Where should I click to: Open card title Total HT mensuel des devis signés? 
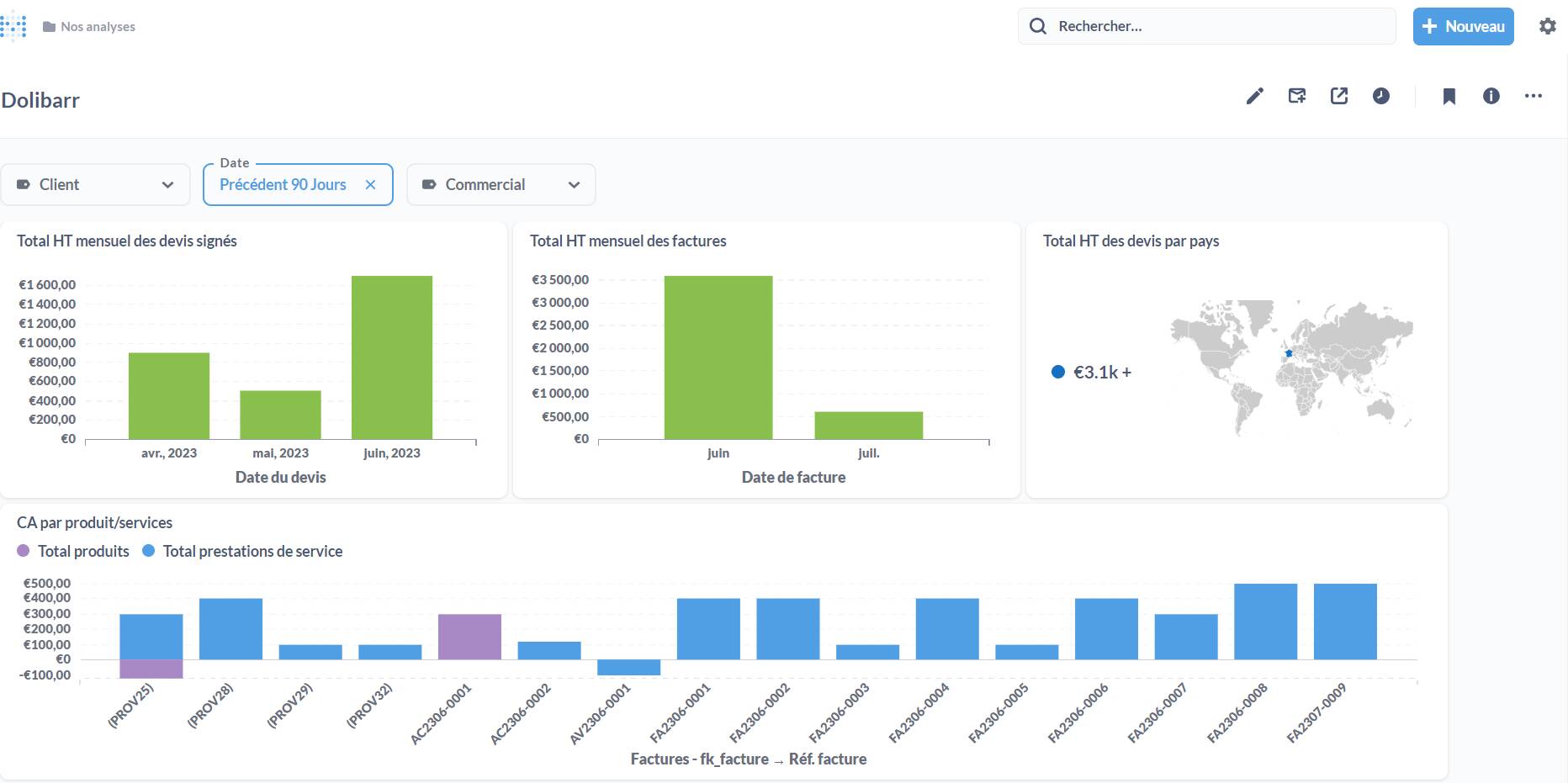click(127, 241)
